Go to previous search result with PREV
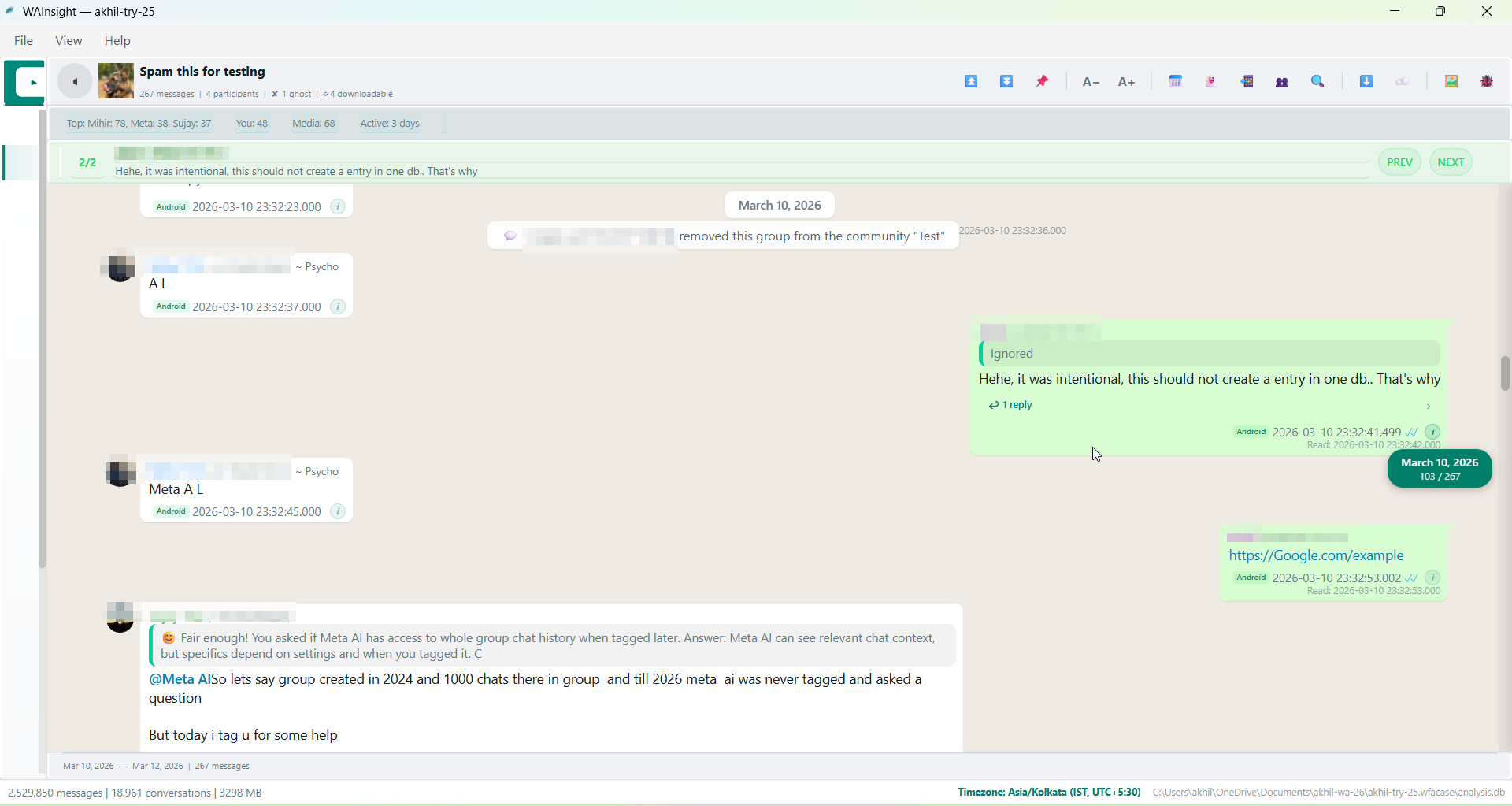Screen dimensions: 1512x806 [1399, 162]
